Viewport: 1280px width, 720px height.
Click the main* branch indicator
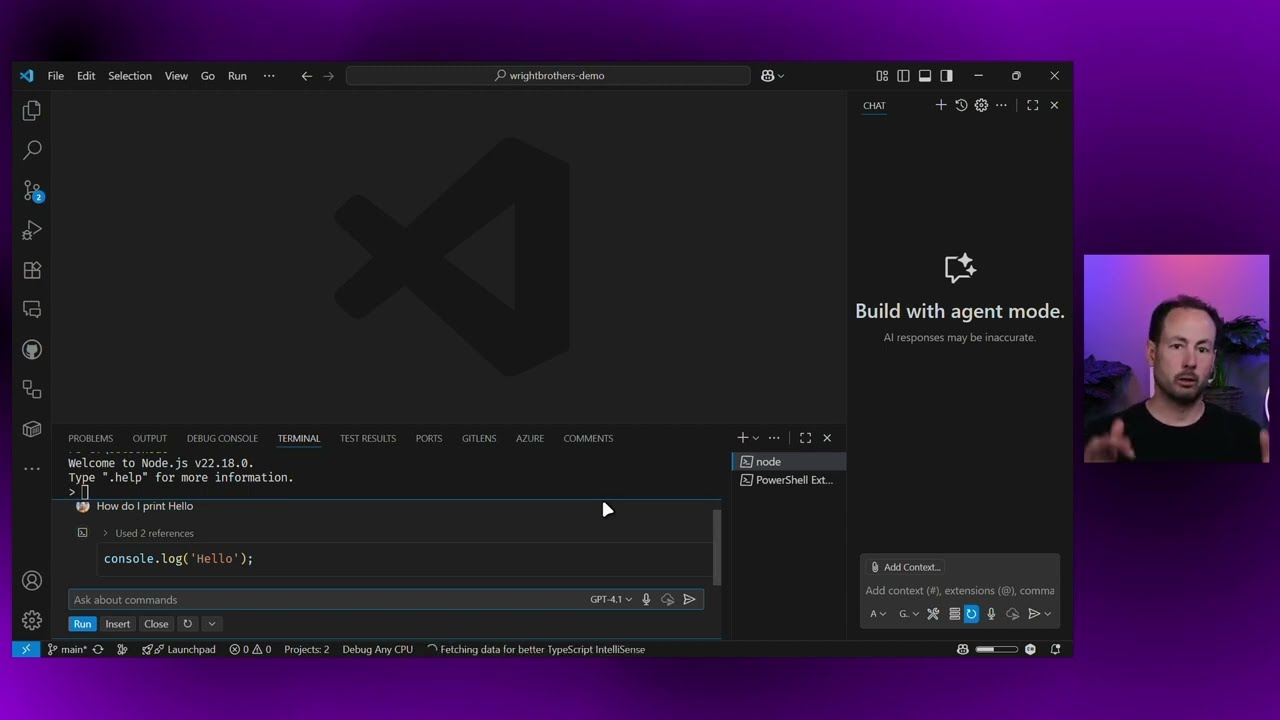(66, 650)
